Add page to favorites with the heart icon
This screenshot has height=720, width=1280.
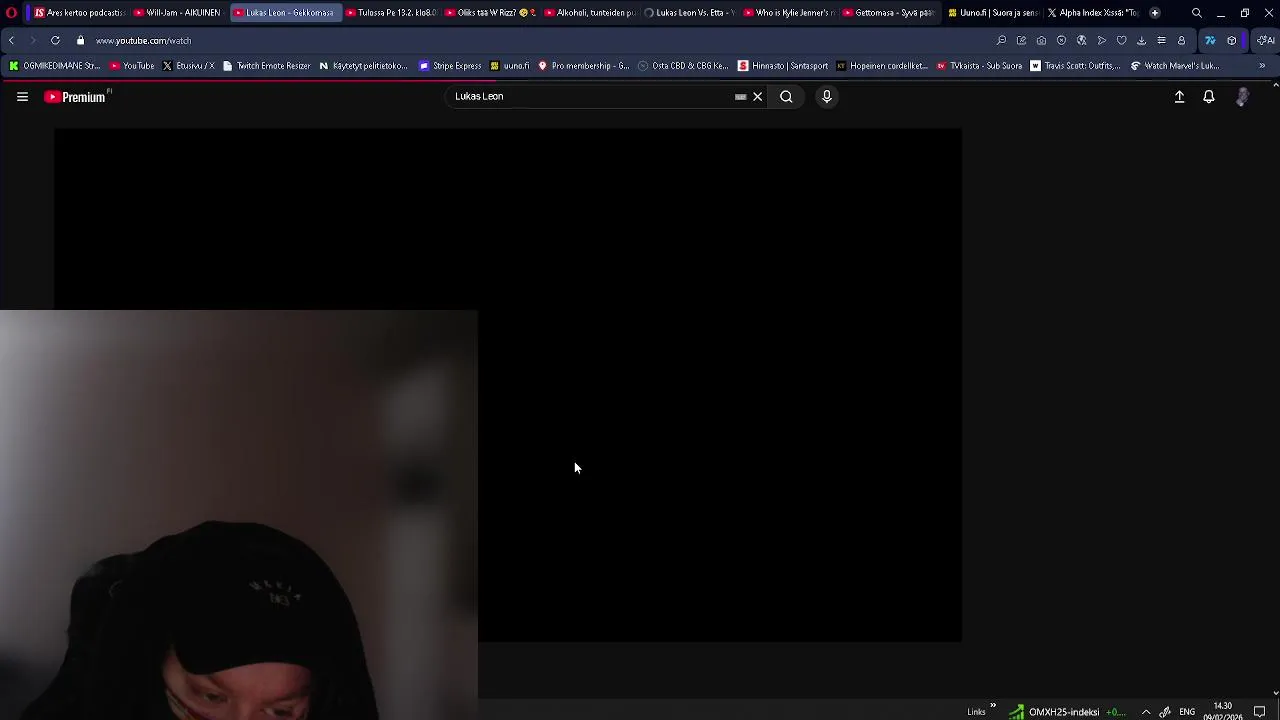(1121, 40)
